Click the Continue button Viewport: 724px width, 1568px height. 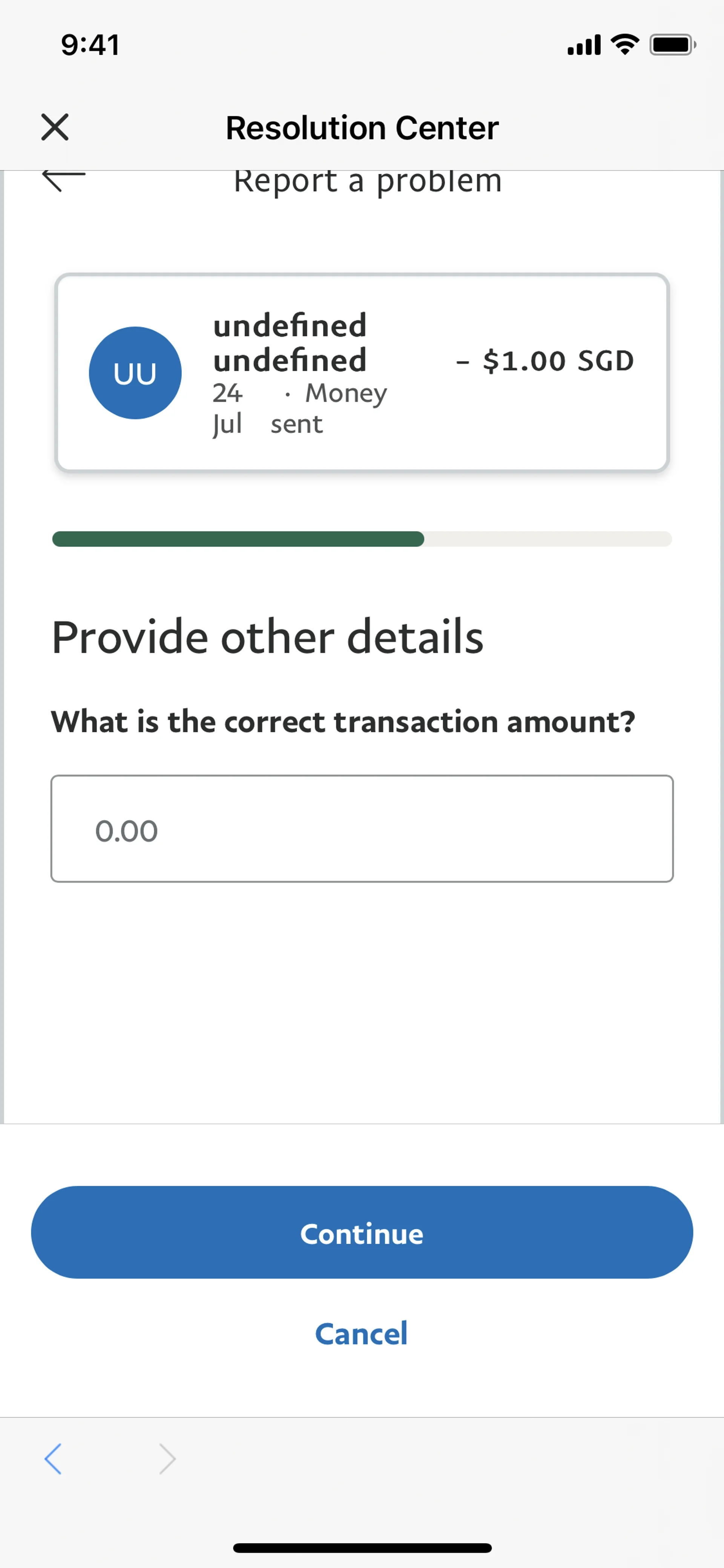362,1233
